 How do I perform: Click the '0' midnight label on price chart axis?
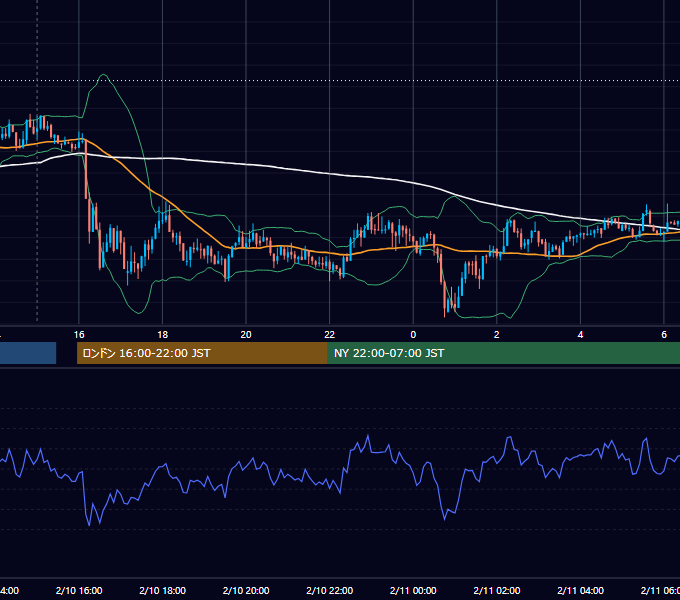(x=413, y=334)
